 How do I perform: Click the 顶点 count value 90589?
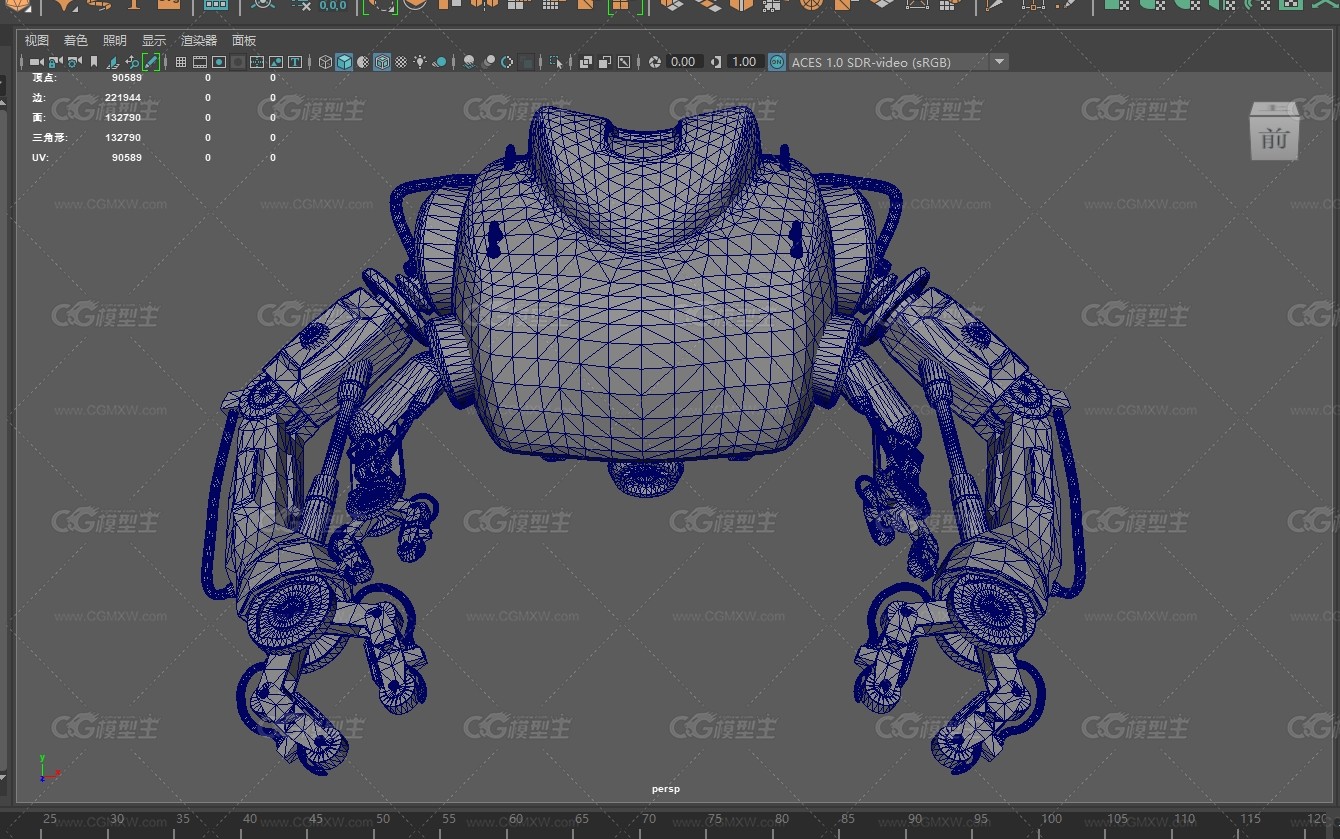[x=126, y=77]
